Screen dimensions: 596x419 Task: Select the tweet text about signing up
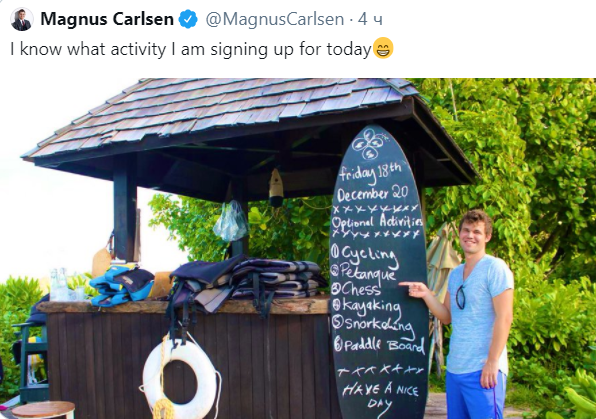coord(190,49)
